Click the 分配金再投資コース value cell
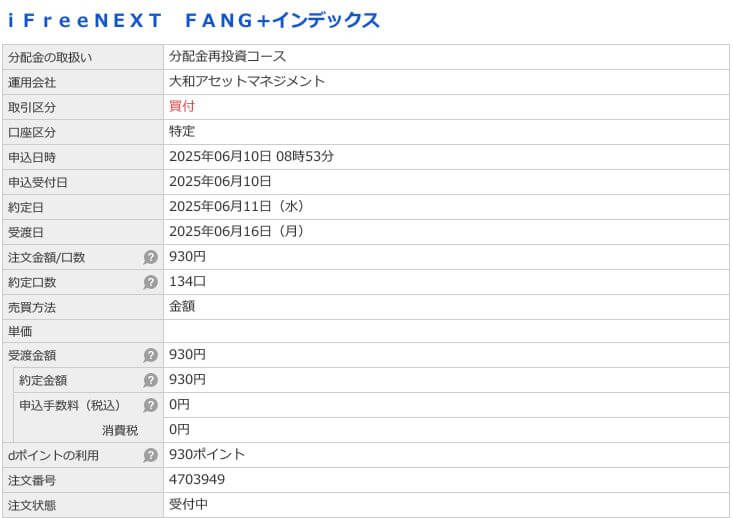Screen dimensions: 733x518 click(x=446, y=57)
